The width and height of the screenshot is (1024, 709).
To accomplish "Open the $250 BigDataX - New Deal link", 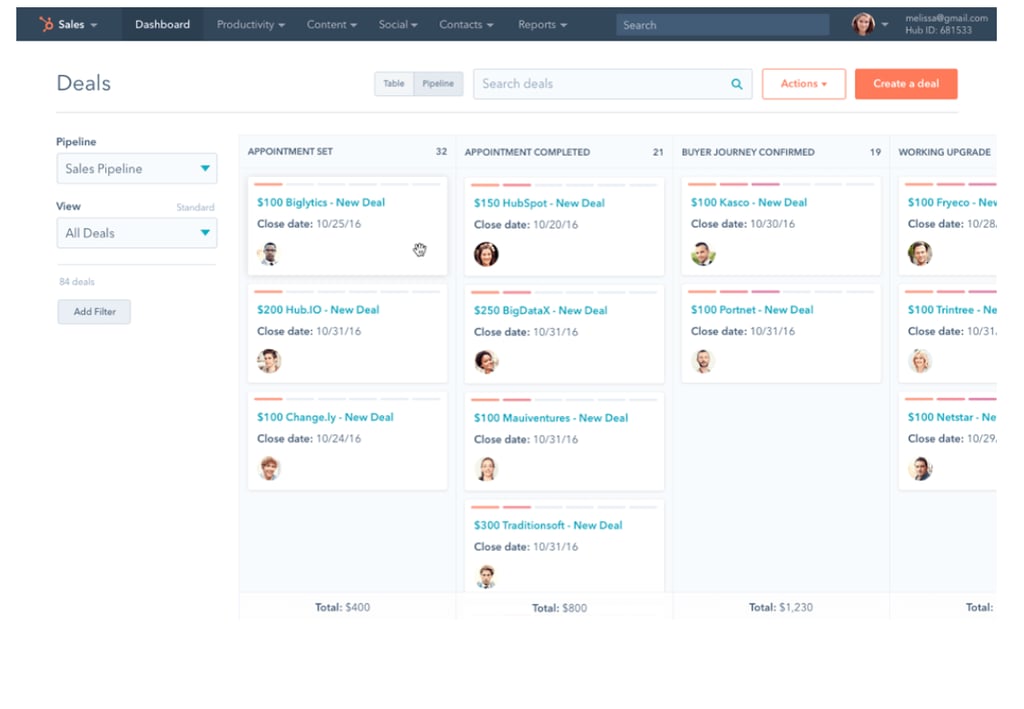I will click(x=541, y=310).
